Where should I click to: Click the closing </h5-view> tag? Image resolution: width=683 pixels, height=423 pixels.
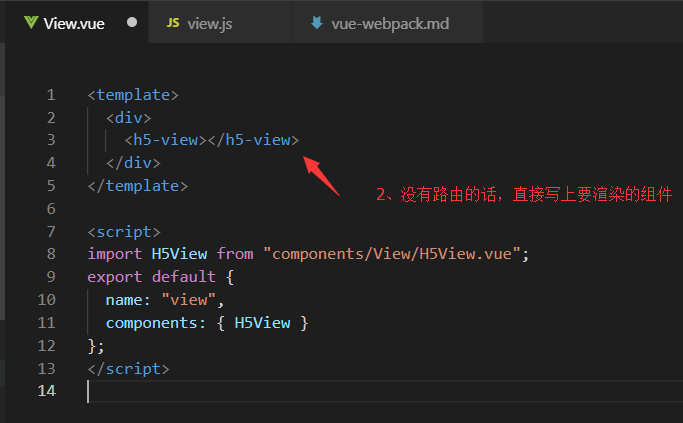coord(254,140)
